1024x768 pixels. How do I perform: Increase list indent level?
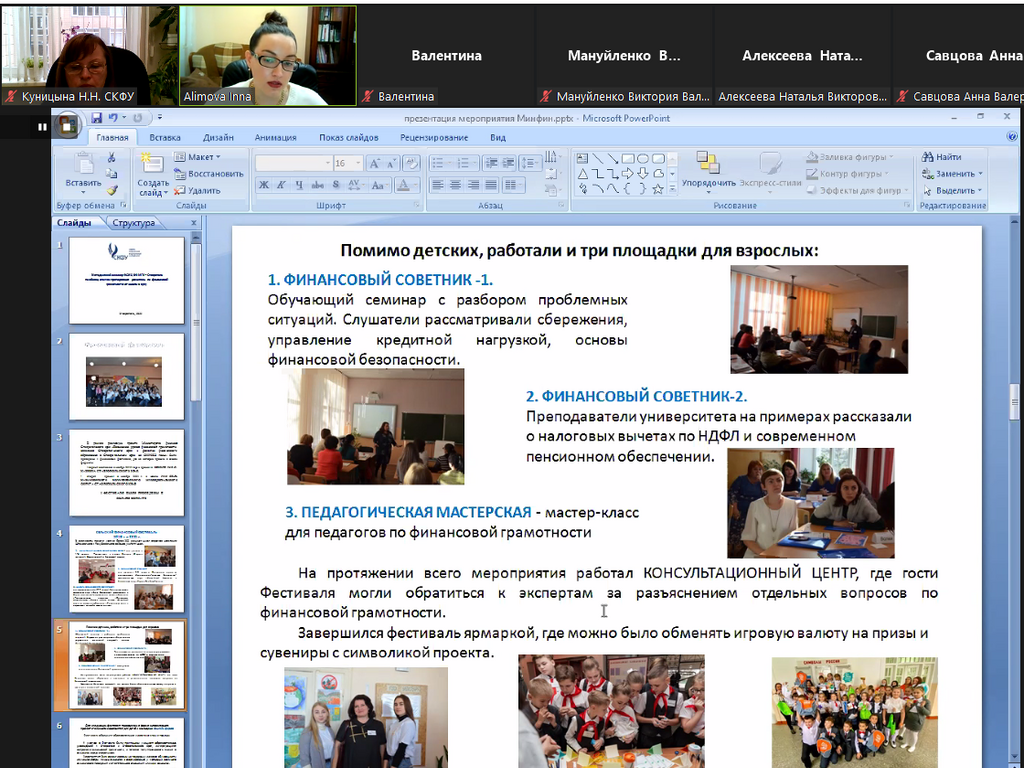coord(508,163)
